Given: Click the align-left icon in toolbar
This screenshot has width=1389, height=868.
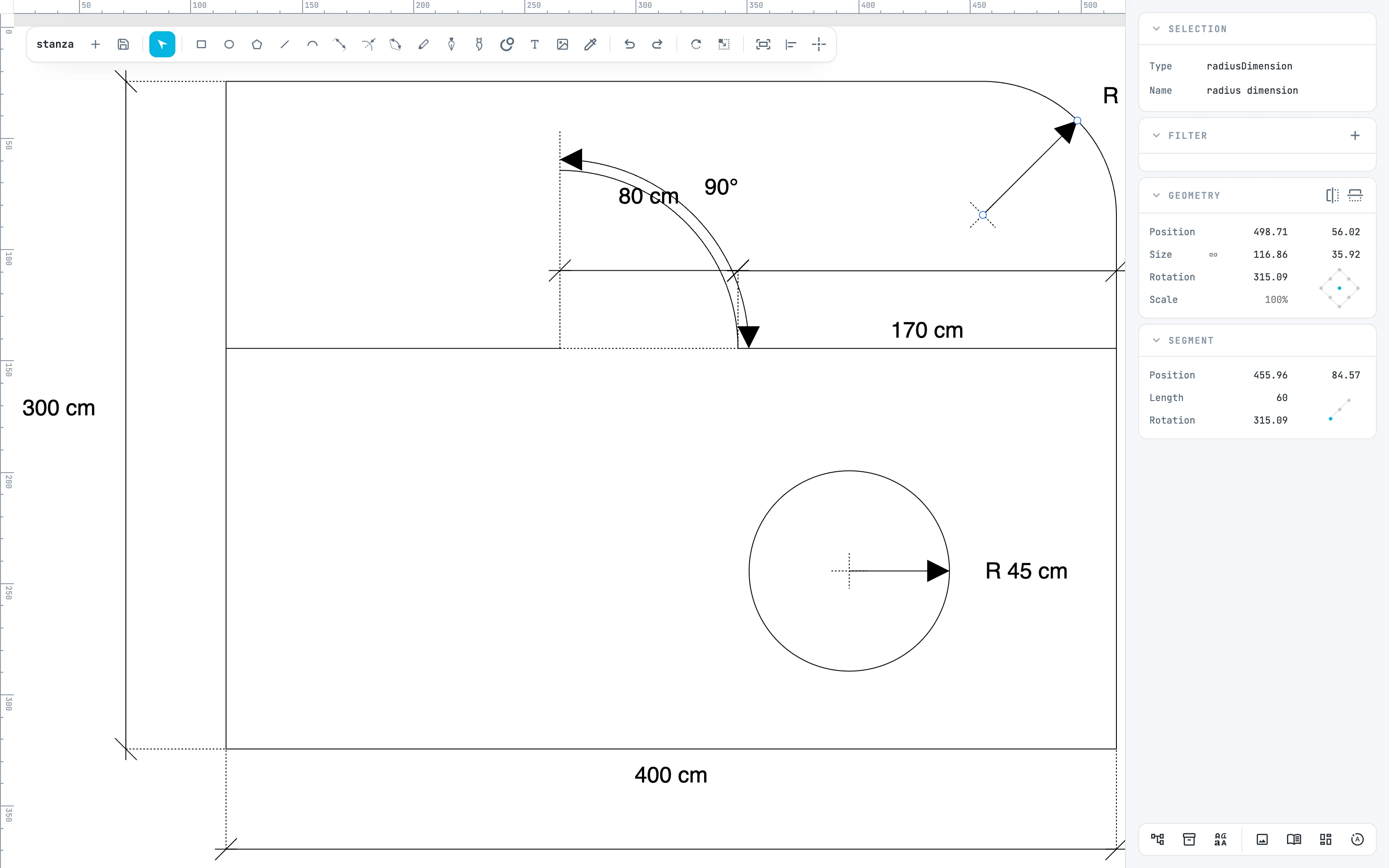Looking at the screenshot, I should tap(791, 44).
